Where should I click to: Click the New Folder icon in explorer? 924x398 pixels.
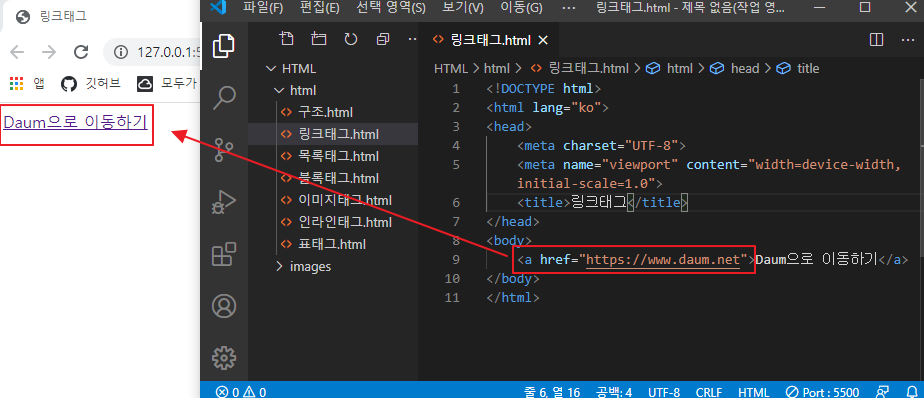(x=319, y=40)
